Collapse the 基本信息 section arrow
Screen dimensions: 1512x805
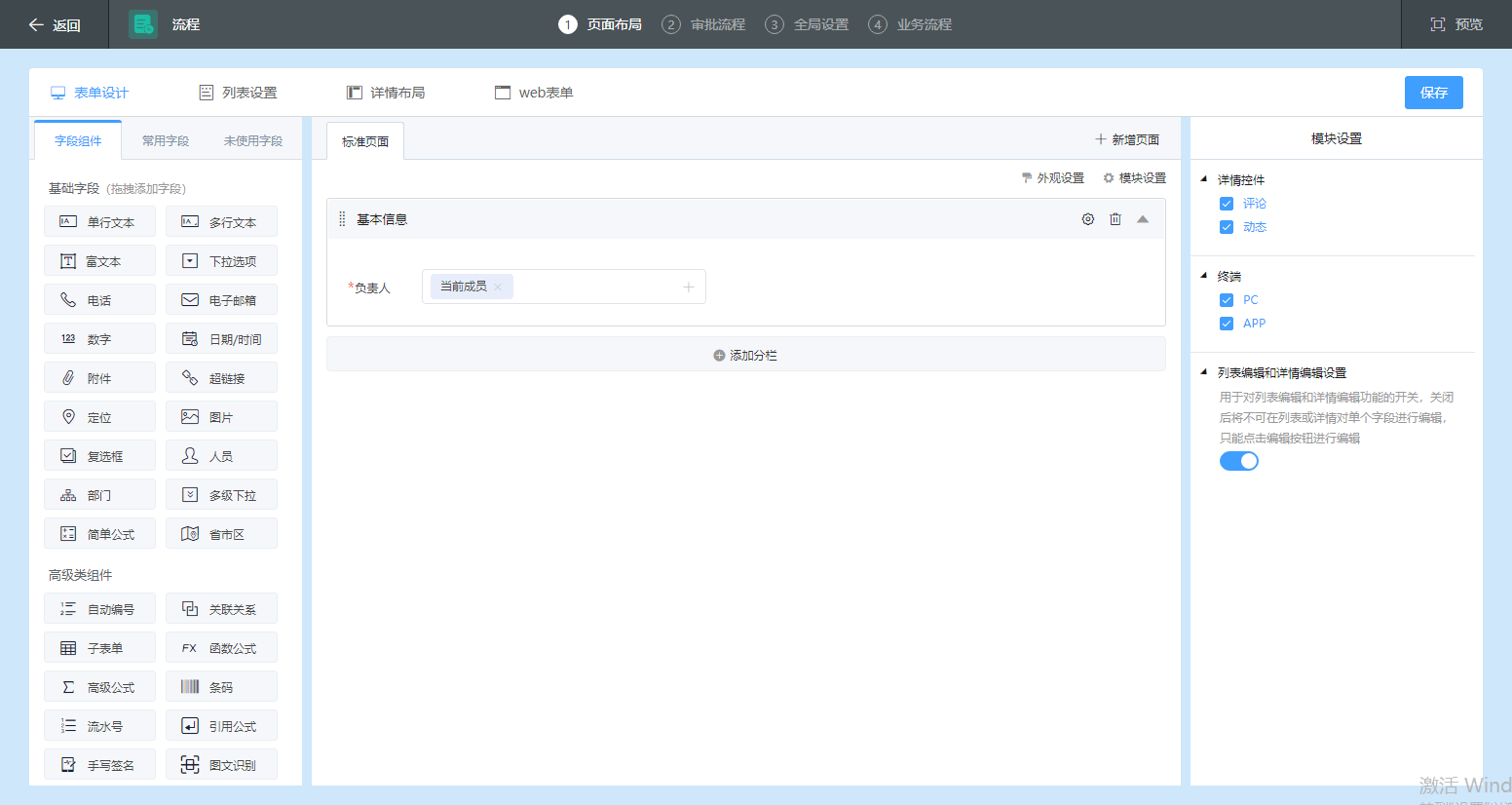pyautogui.click(x=1143, y=219)
